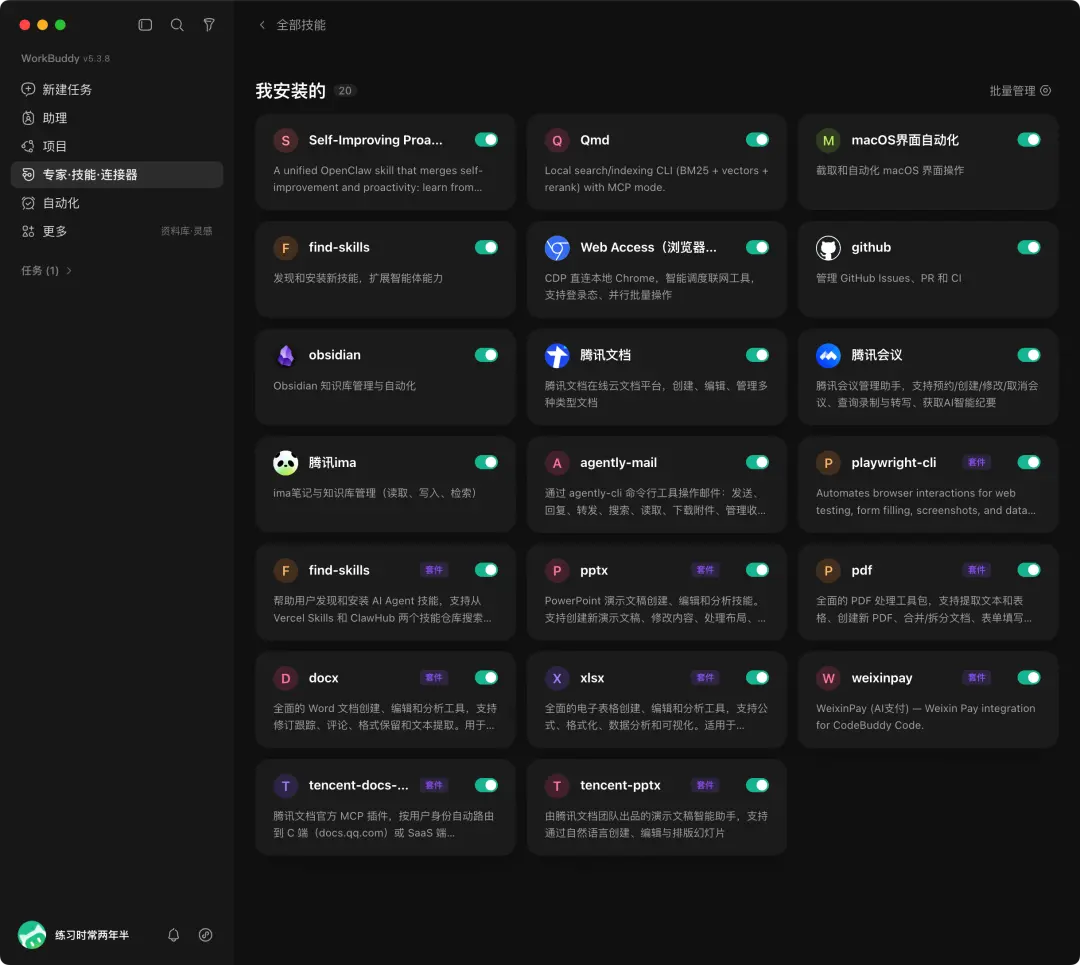Toggle the tencent-pptx switch

pos(757,785)
